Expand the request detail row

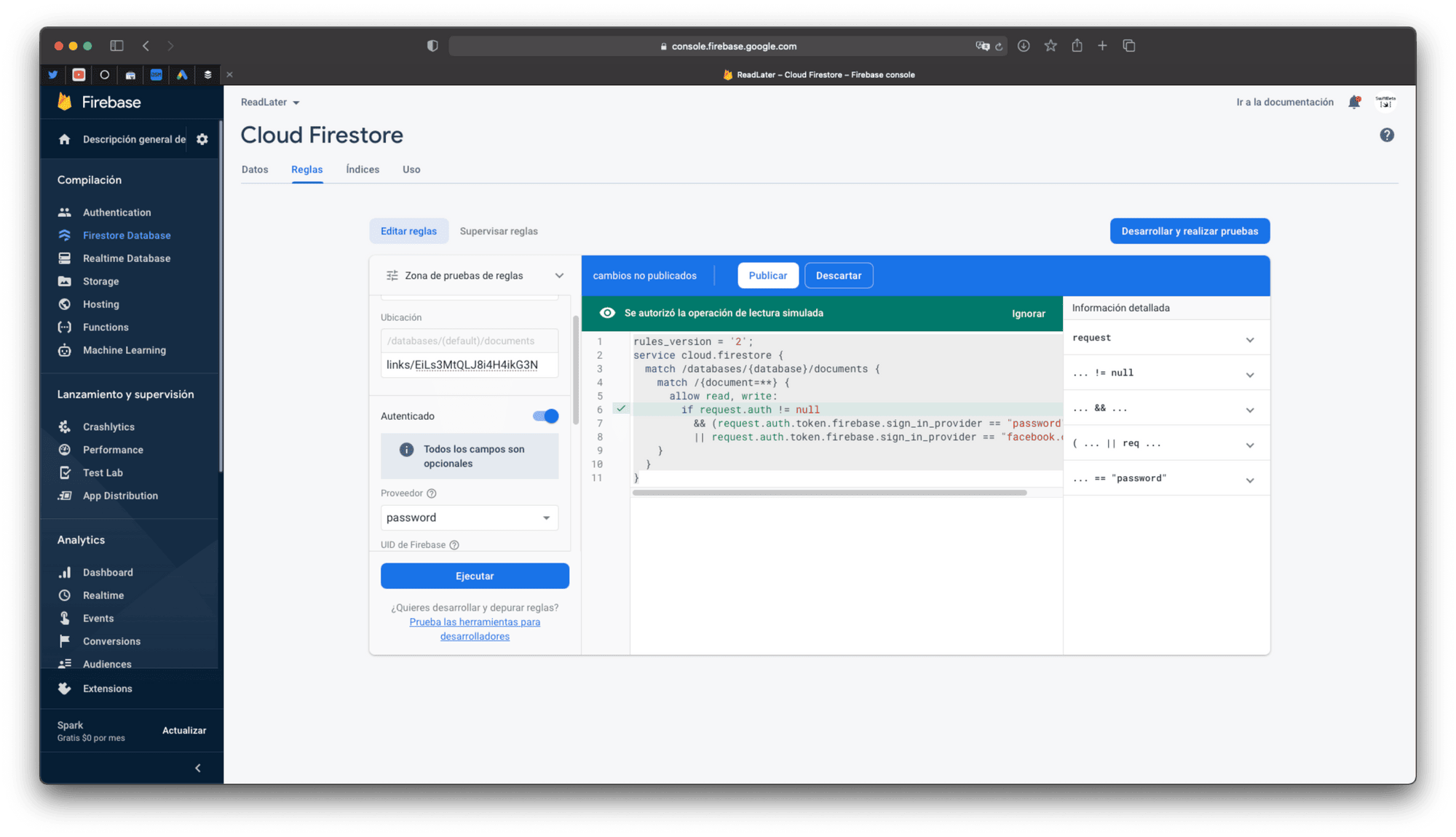click(x=1166, y=338)
